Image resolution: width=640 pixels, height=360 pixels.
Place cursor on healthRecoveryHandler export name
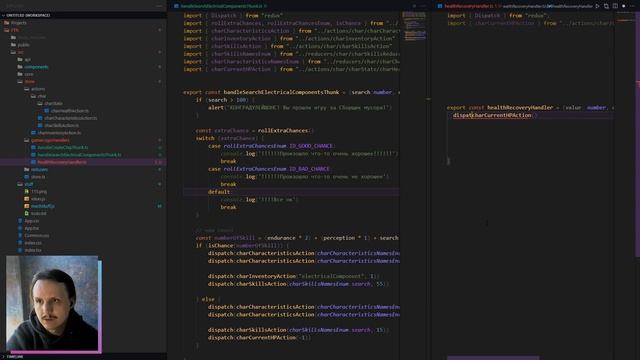click(520, 108)
